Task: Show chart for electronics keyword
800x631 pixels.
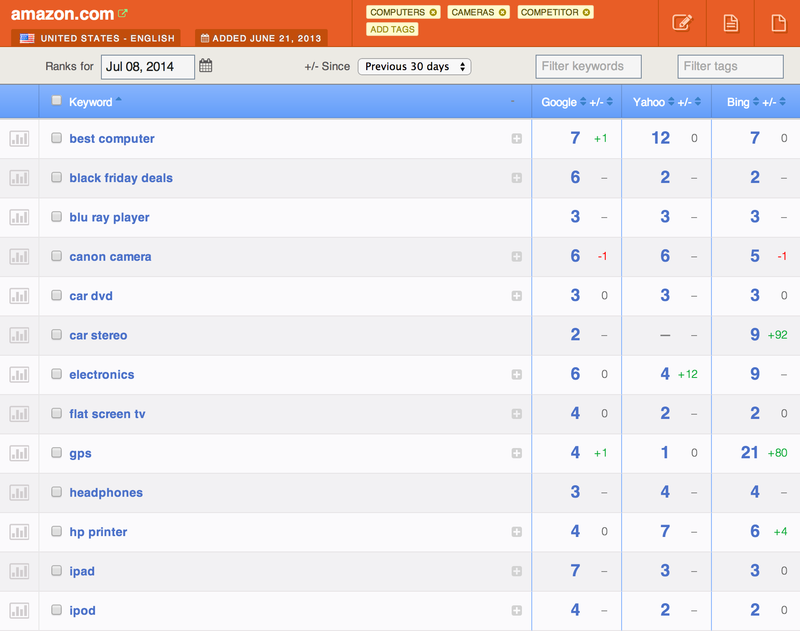Action: coord(19,374)
